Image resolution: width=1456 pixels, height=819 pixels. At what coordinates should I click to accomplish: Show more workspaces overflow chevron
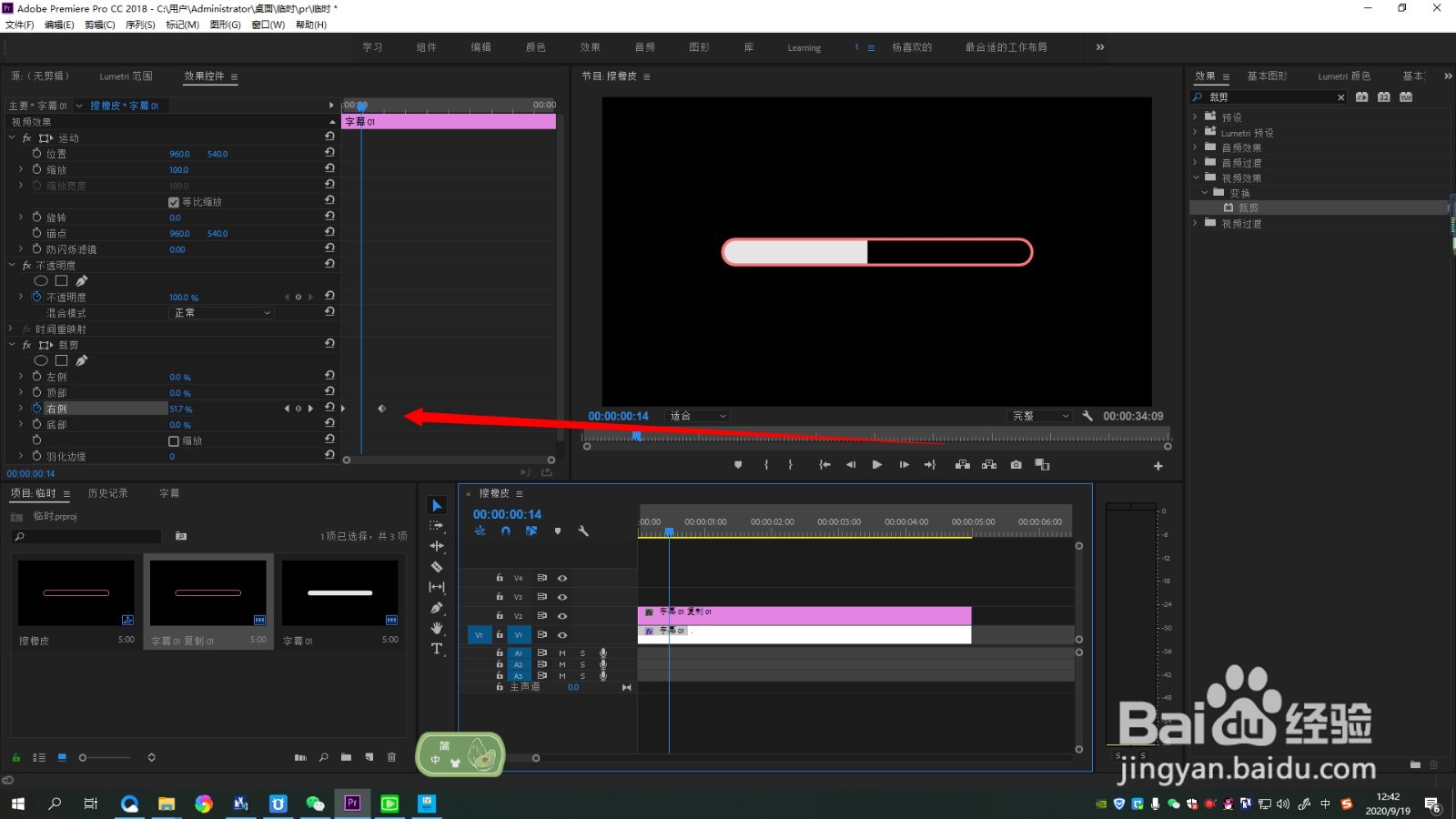coord(1100,47)
